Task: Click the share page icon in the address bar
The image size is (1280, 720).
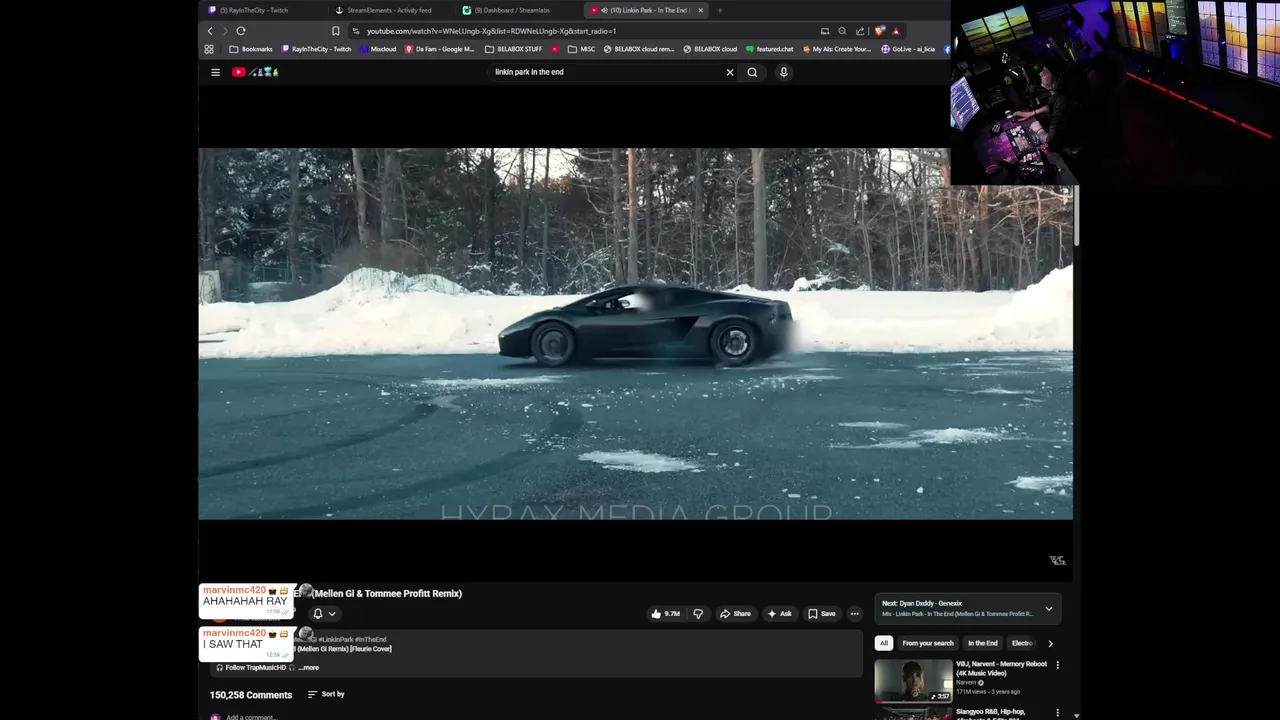Action: point(860,31)
